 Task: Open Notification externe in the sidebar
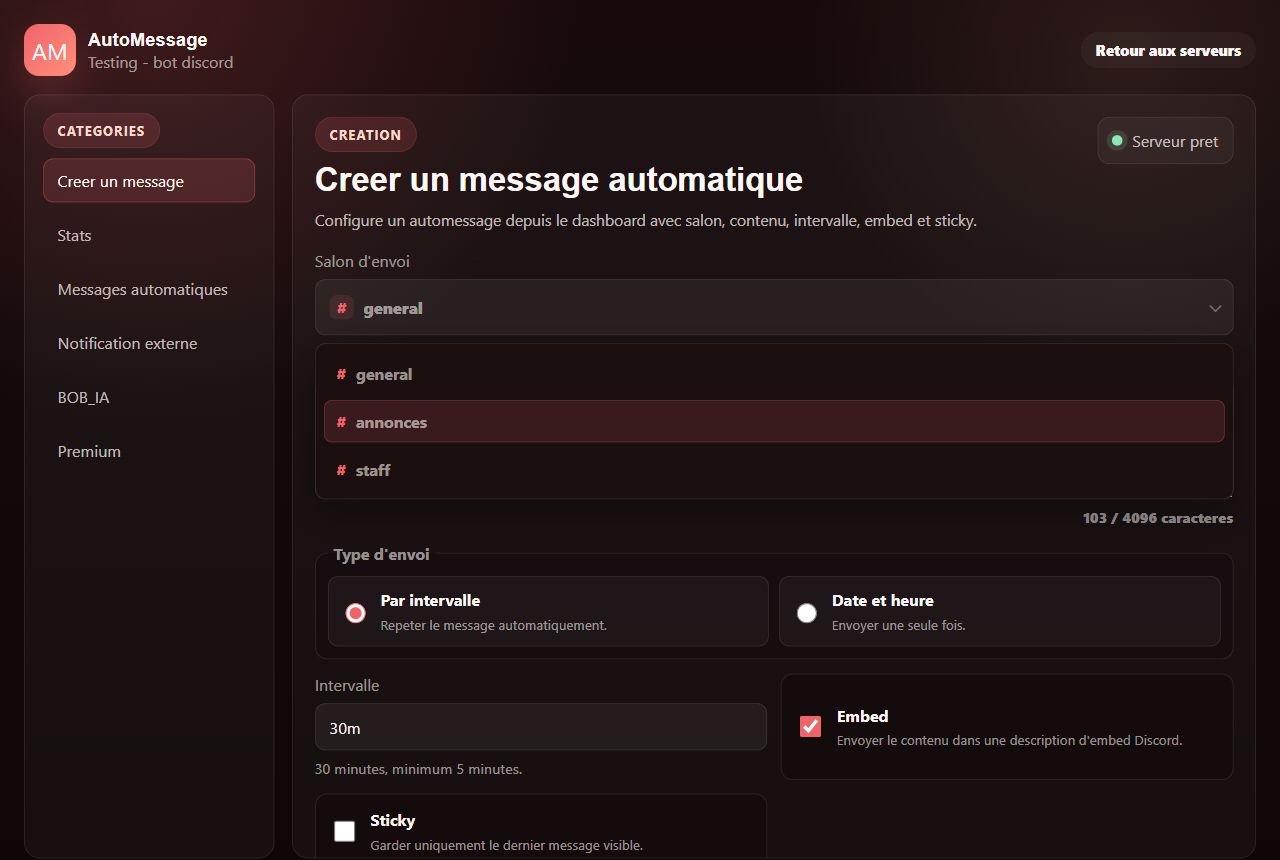(149, 344)
